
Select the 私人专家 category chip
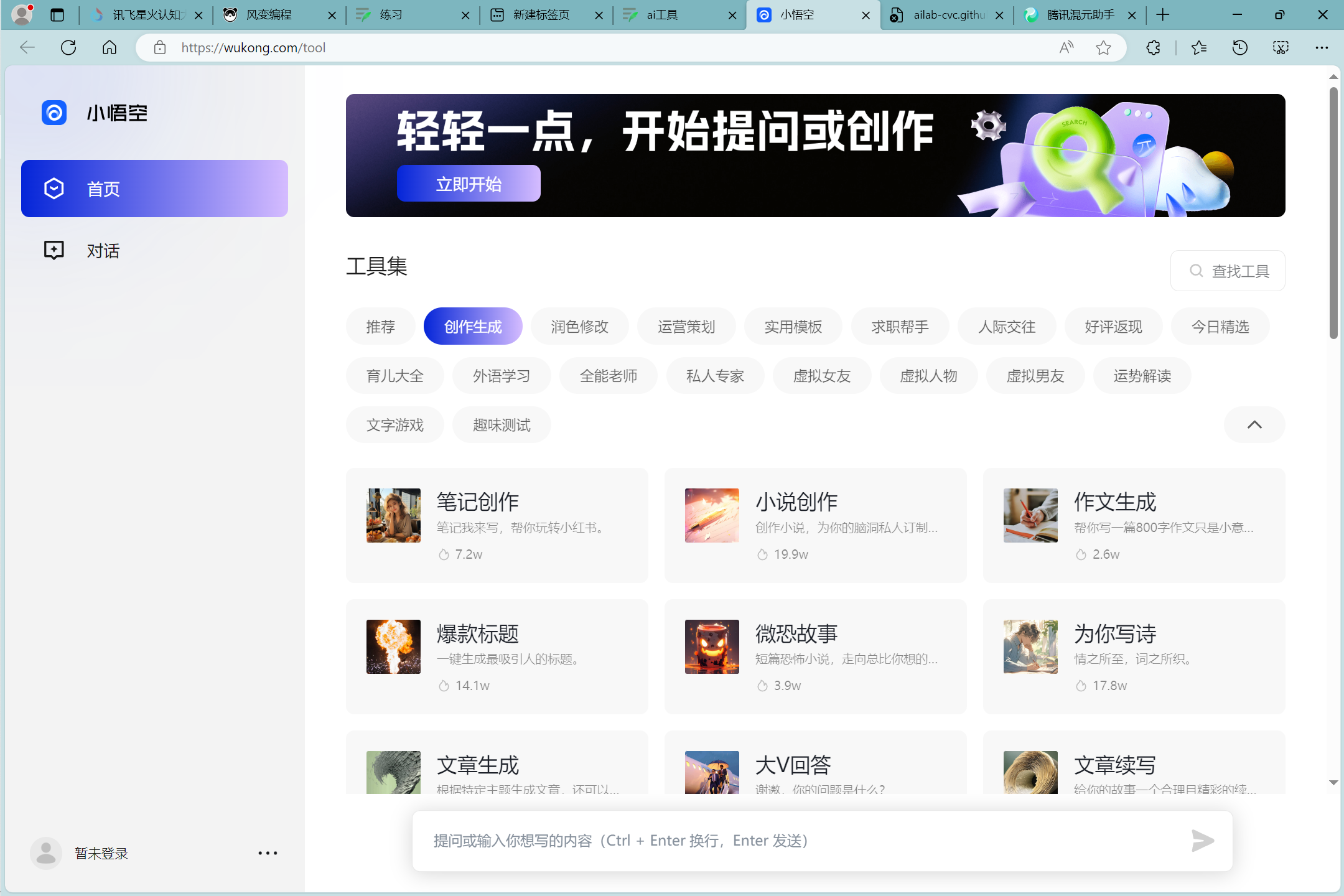click(x=716, y=375)
